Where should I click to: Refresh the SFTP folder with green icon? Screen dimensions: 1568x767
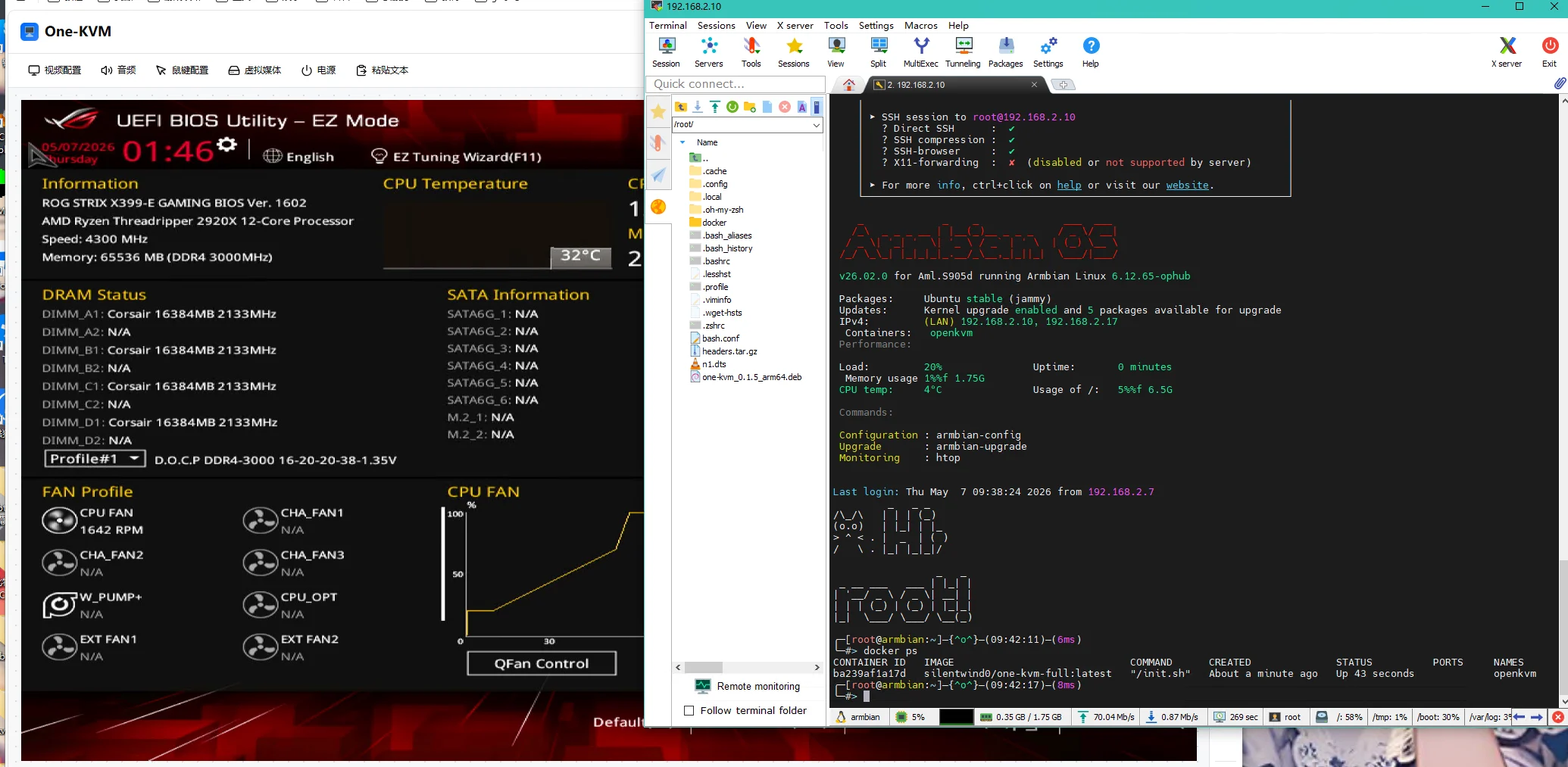pos(732,107)
